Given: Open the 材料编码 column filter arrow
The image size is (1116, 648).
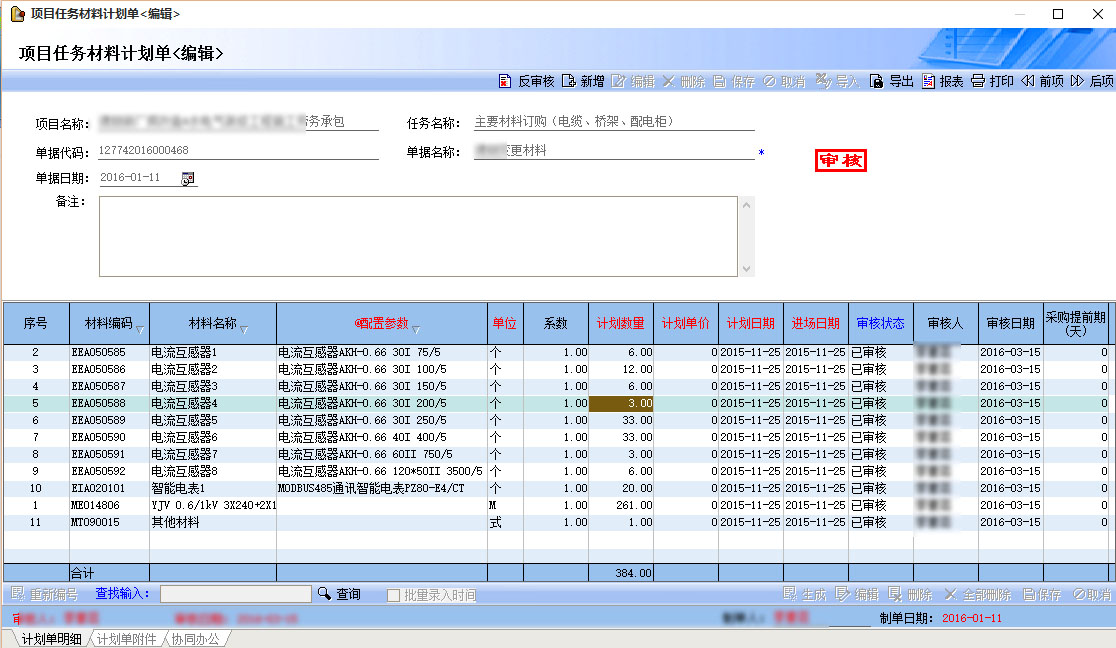Looking at the screenshot, I should click(x=139, y=329).
